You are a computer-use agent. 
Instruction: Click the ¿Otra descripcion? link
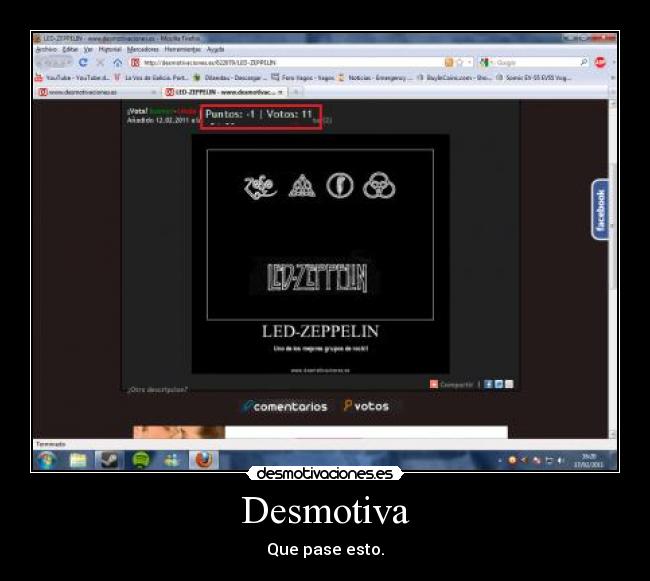(x=158, y=390)
